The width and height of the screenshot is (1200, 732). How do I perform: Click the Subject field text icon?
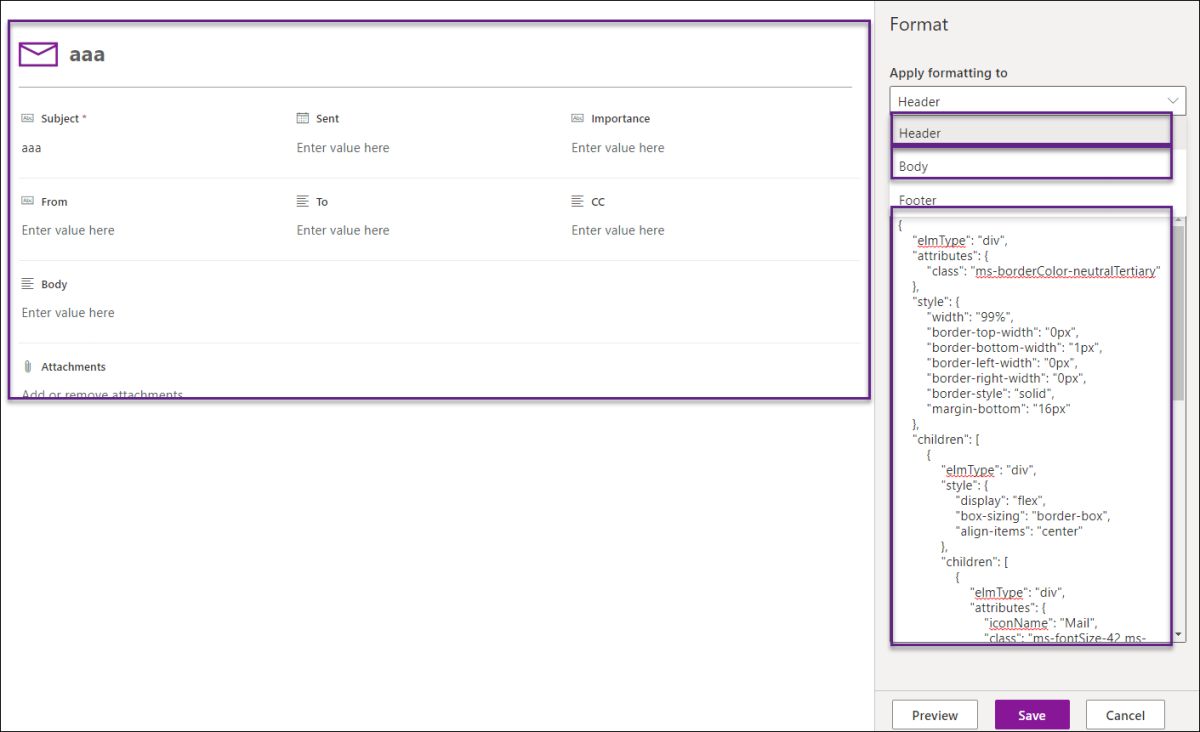point(27,118)
